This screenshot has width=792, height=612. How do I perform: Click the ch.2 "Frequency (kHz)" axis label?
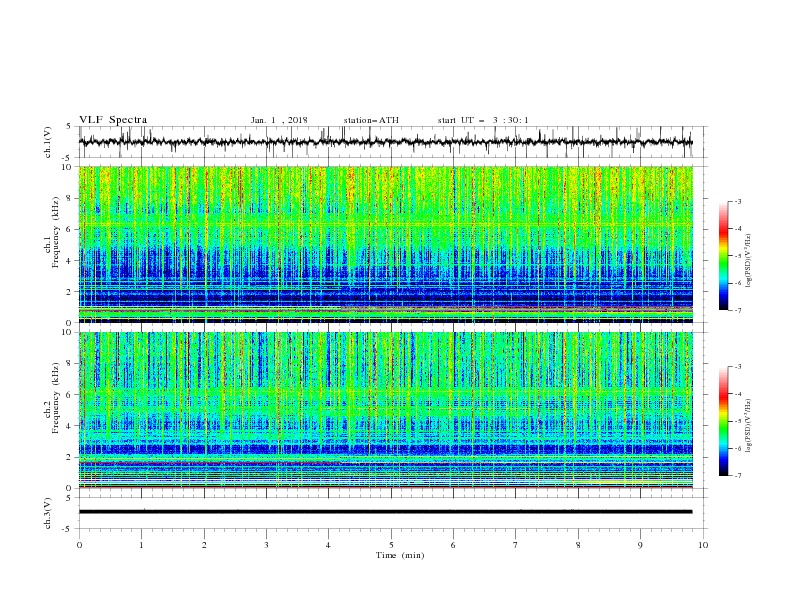[56, 398]
